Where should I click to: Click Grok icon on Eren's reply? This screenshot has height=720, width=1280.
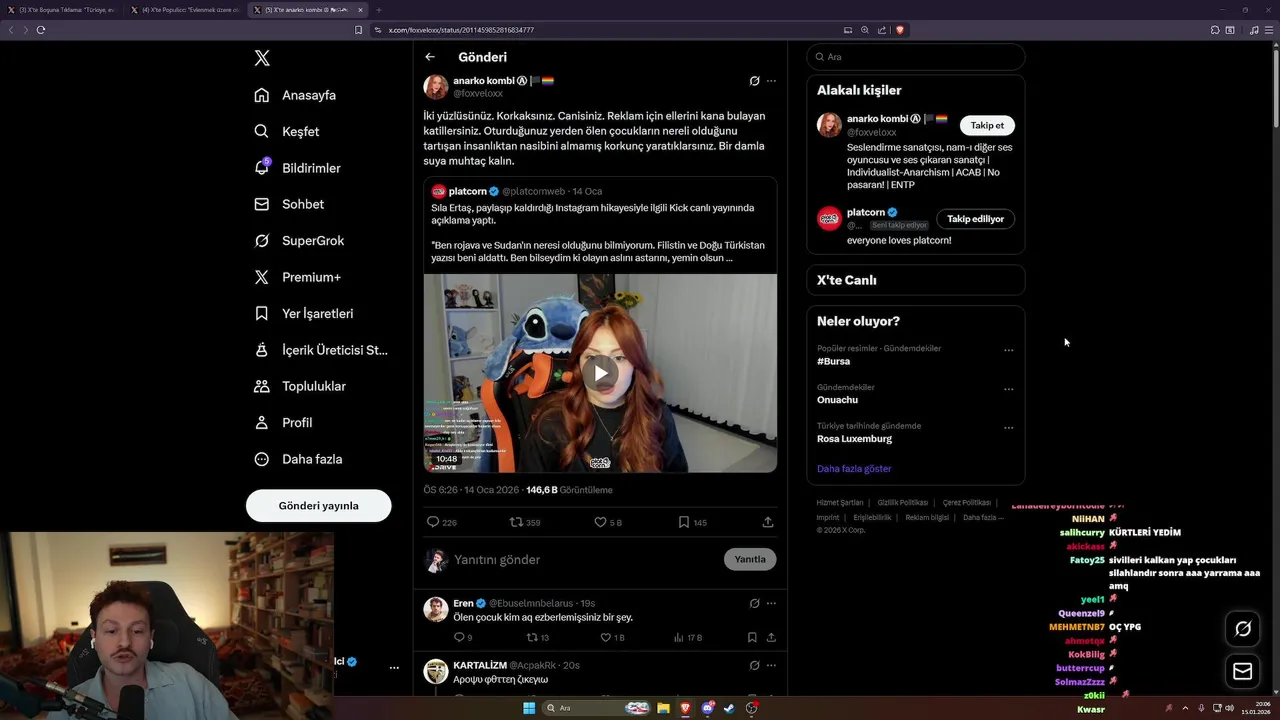pyautogui.click(x=754, y=603)
